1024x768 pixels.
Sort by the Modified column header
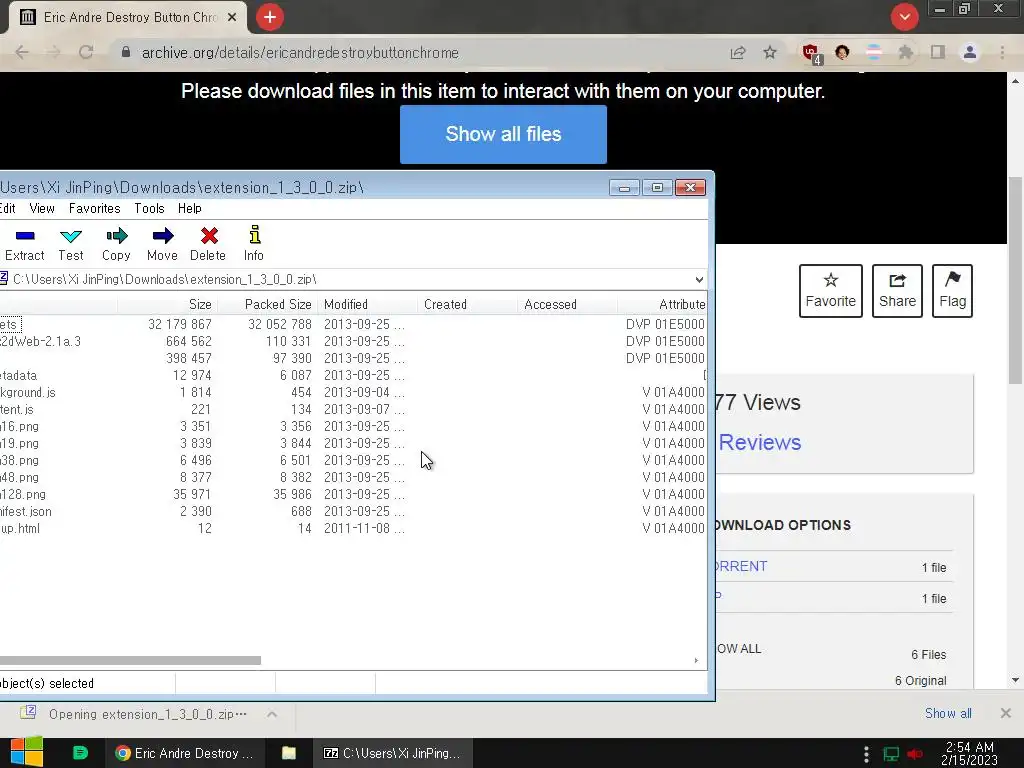pyautogui.click(x=368, y=304)
